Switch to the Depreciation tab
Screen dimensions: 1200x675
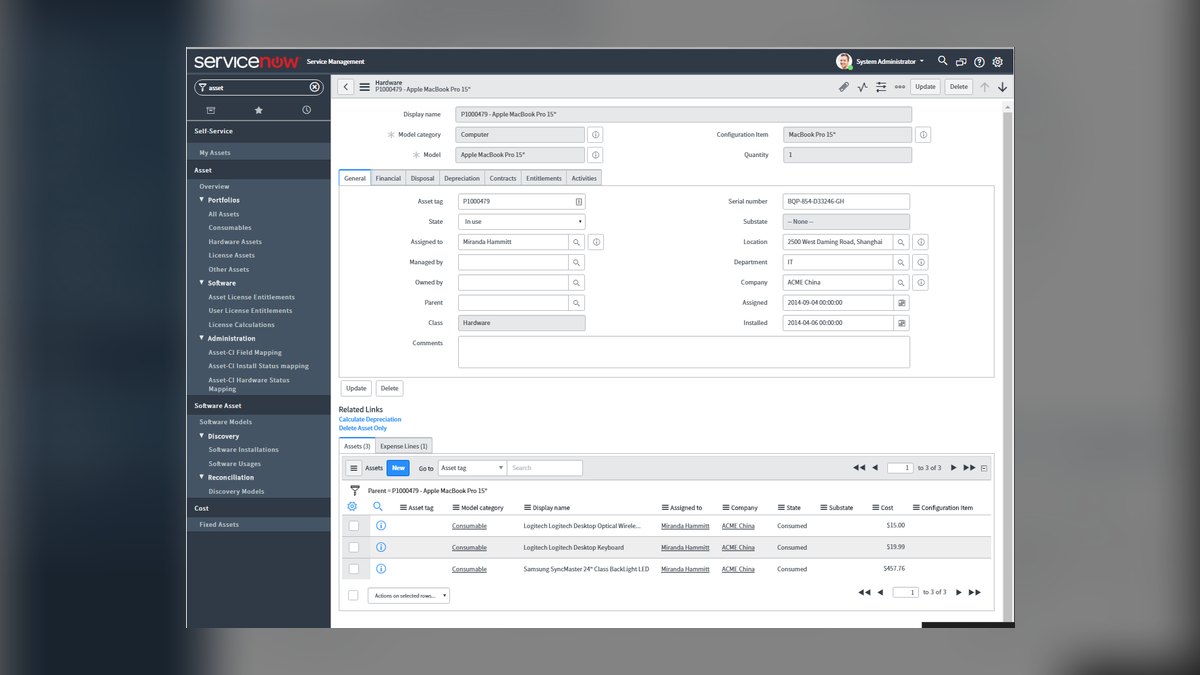(x=462, y=178)
